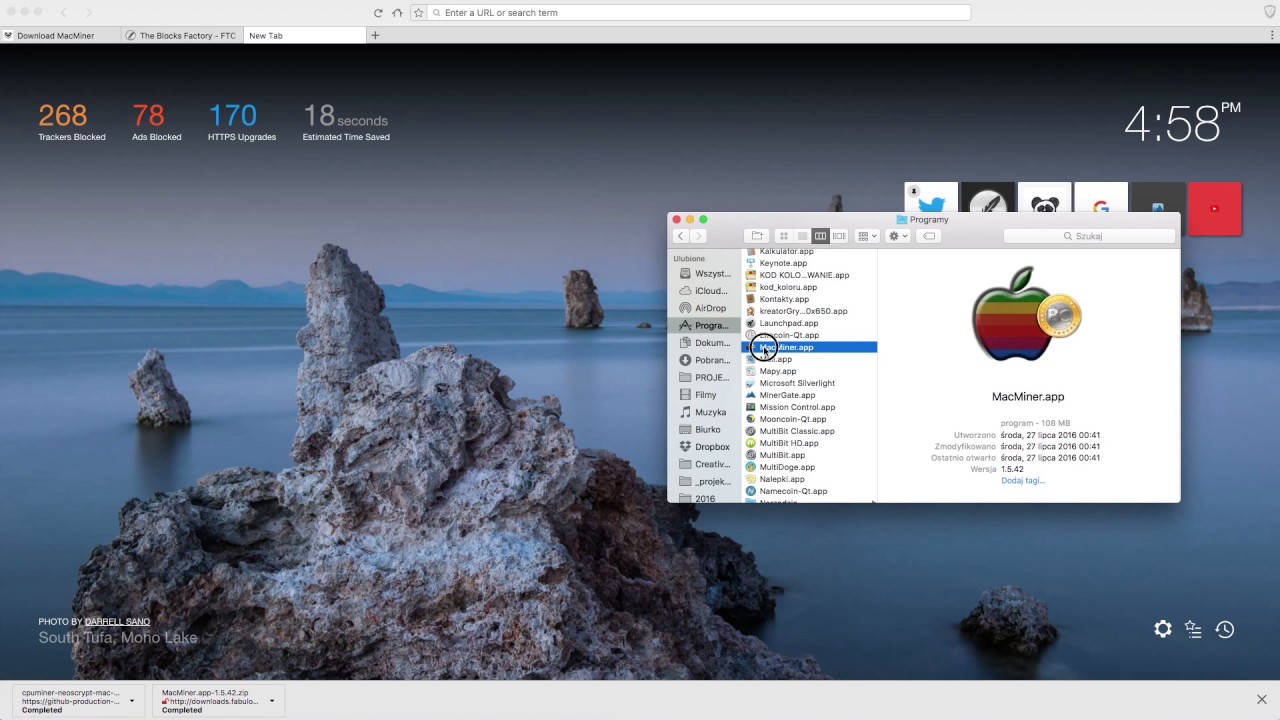The height and width of the screenshot is (720, 1280).
Task: Select Mooncoin-Qt.app in the file list
Action: click(809, 419)
